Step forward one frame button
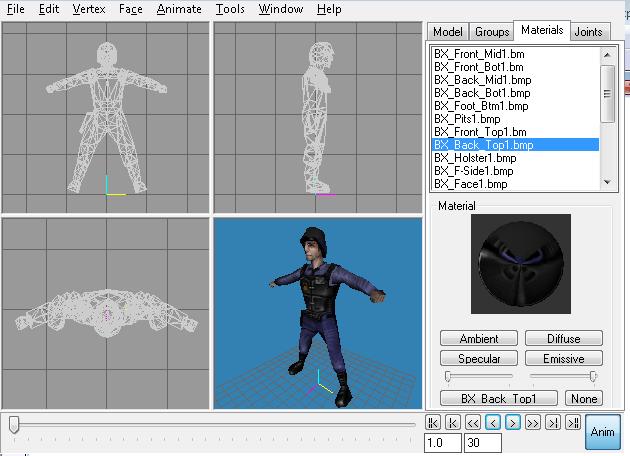This screenshot has height=456, width=630. [513, 423]
